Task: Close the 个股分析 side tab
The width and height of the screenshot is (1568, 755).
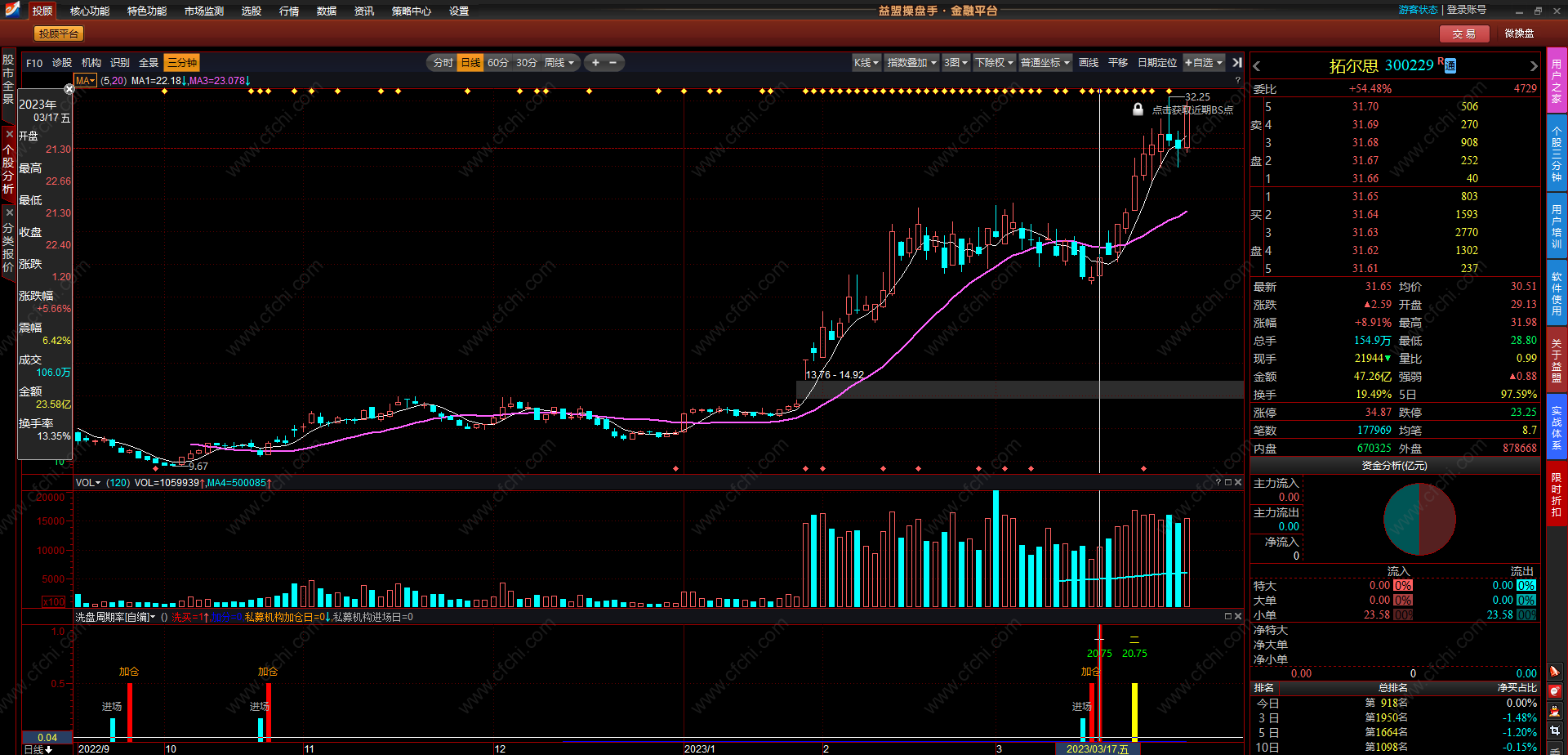Action: click(9, 134)
